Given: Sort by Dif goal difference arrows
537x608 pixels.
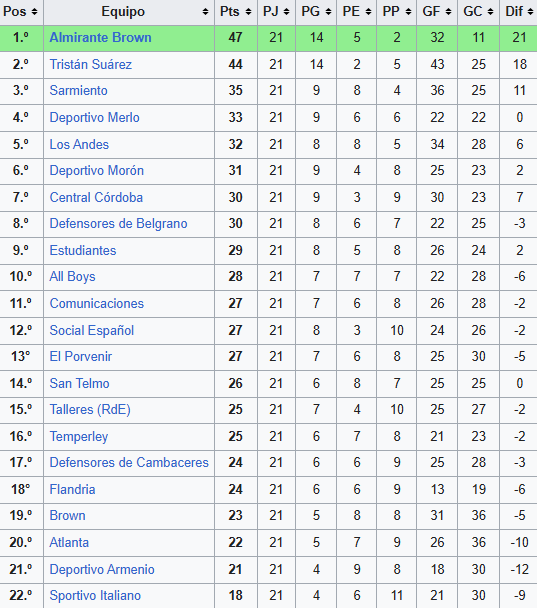Looking at the screenshot, I should [x=530, y=12].
